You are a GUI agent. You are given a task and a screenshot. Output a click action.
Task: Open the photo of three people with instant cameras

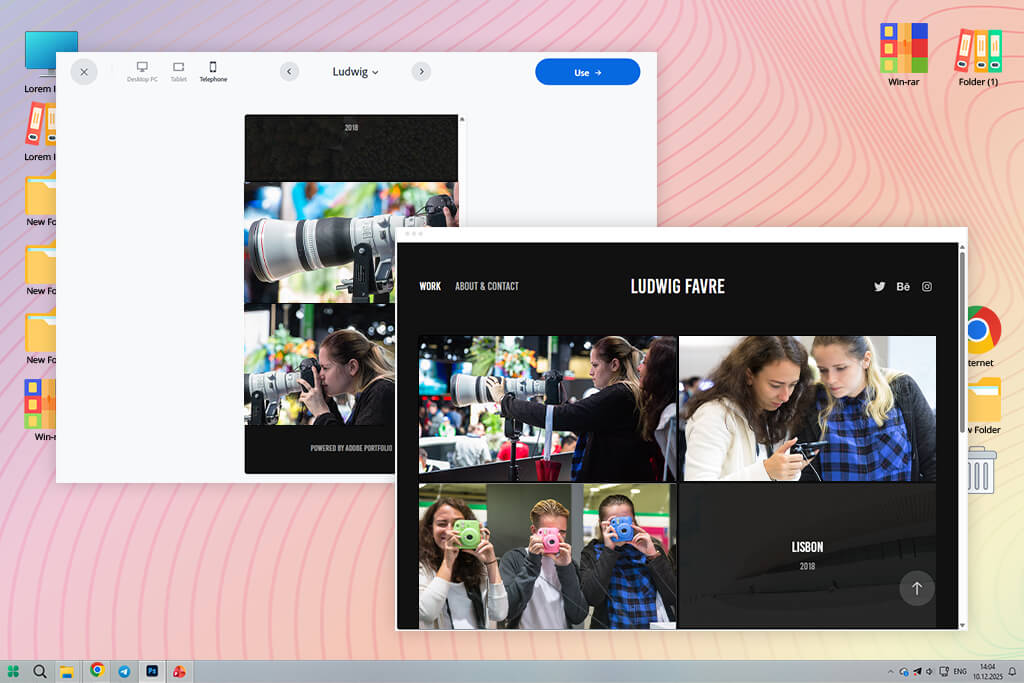pos(547,556)
